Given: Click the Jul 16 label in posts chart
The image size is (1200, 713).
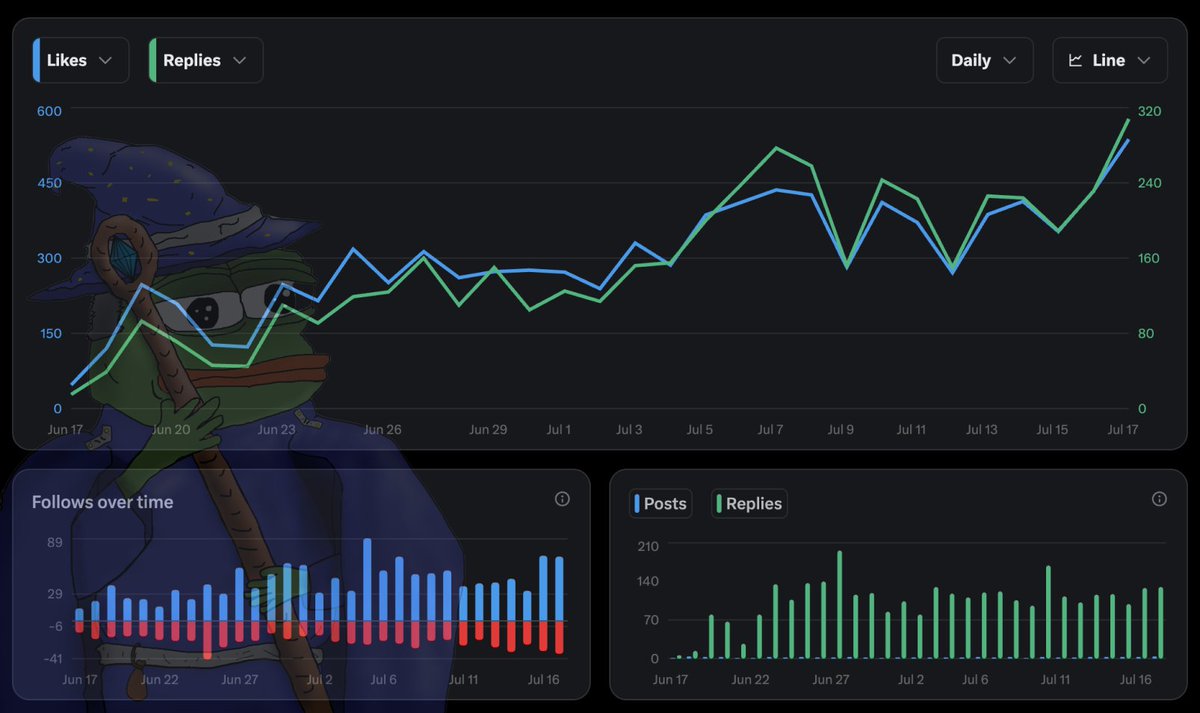Looking at the screenshot, I should (1137, 680).
